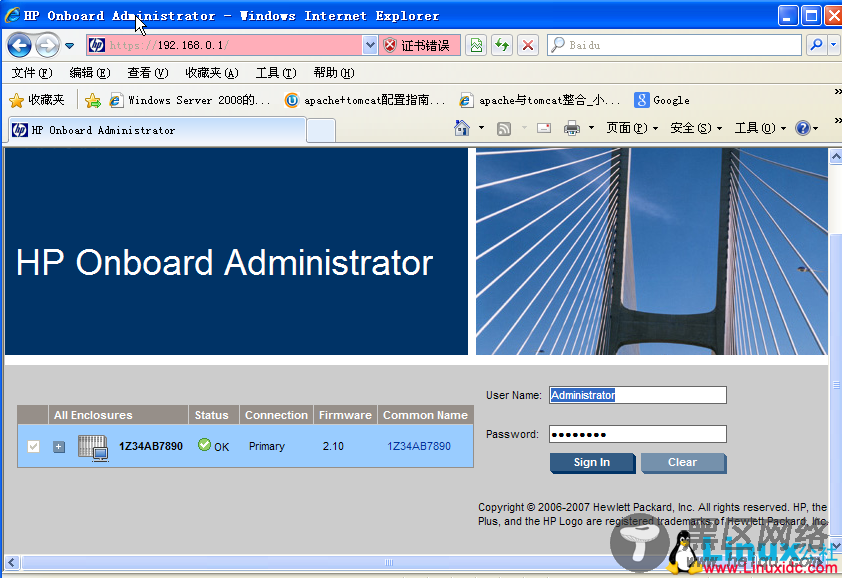This screenshot has width=842, height=578.
Task: Click the 收藏夹 favorites star button
Action: (x=37, y=100)
